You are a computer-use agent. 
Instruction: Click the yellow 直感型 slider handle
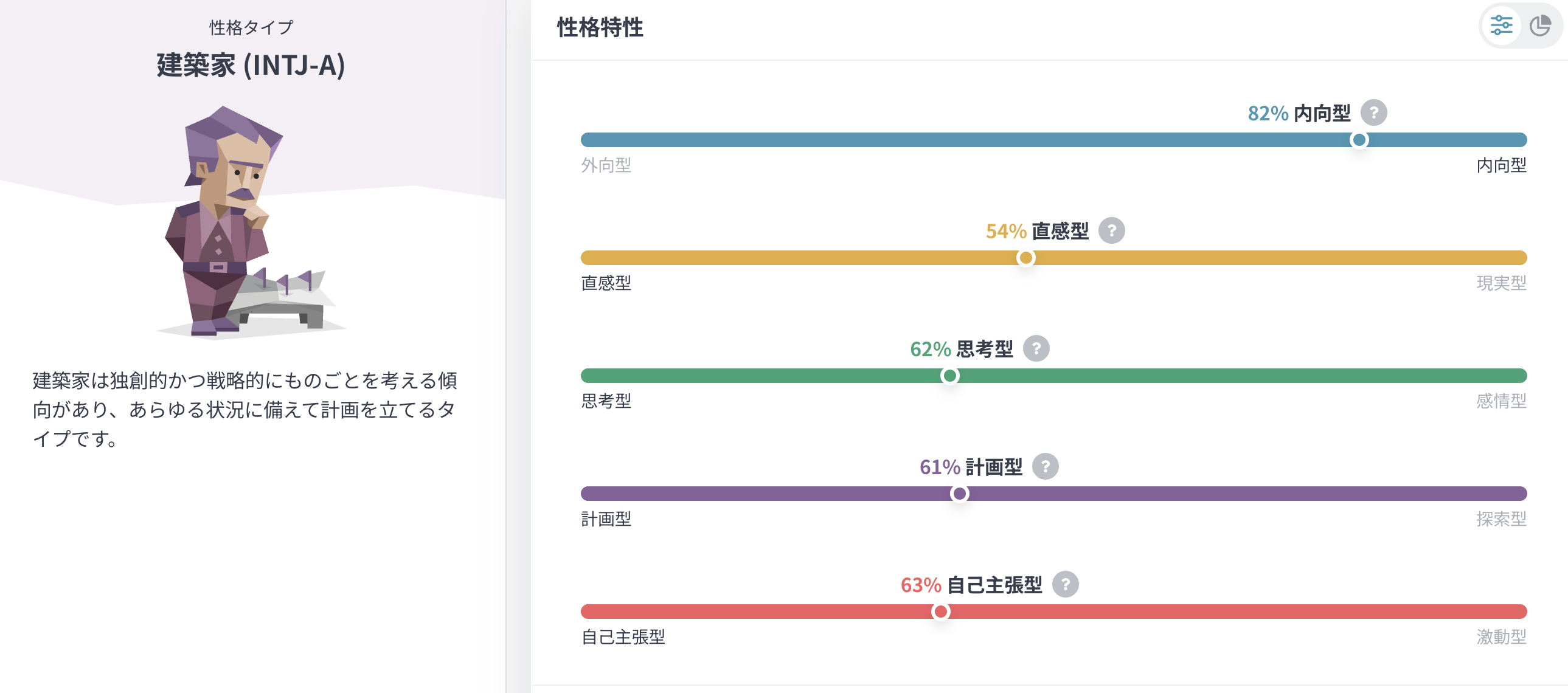[1025, 258]
